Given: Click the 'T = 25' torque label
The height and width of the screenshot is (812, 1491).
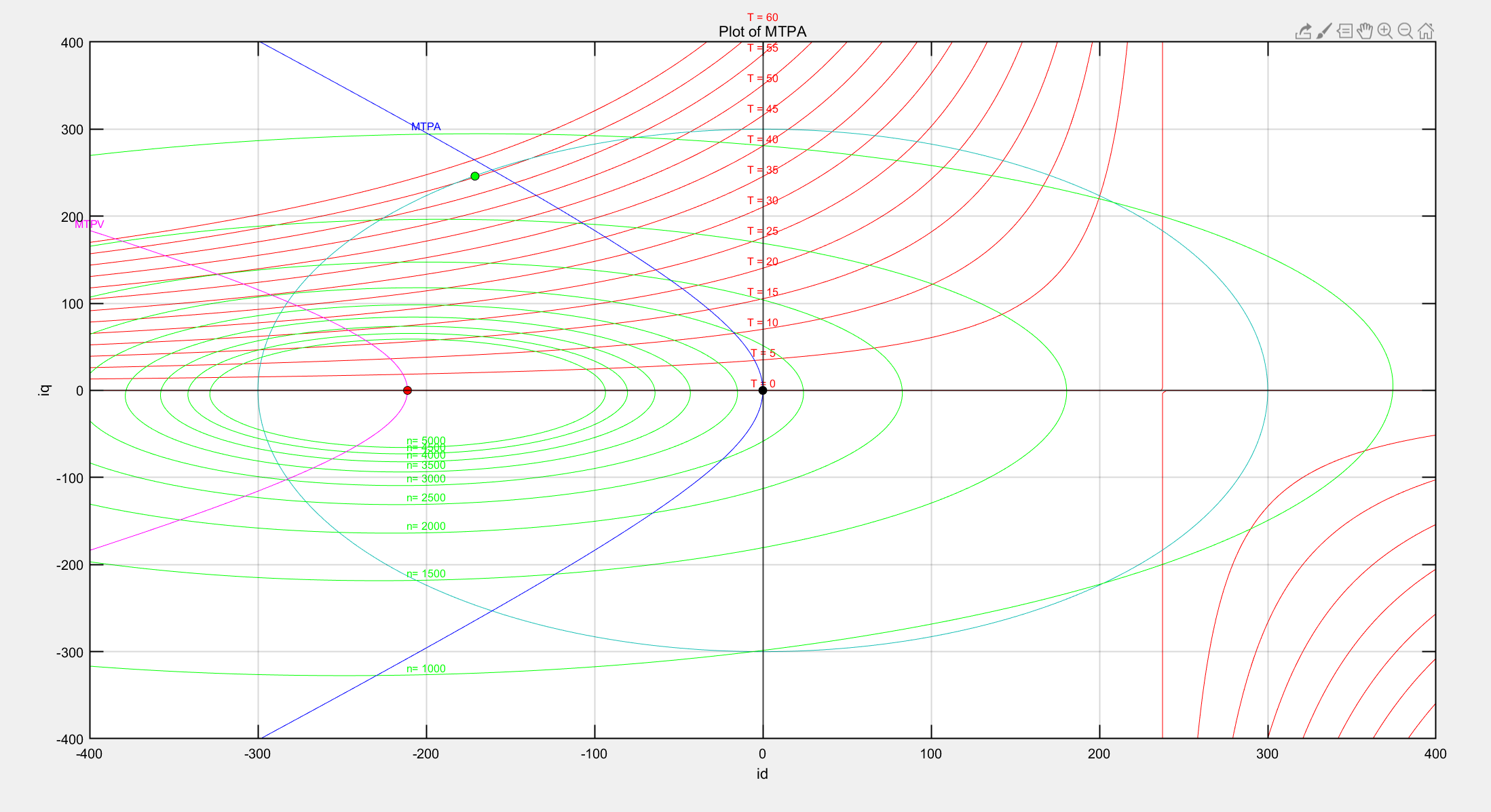Looking at the screenshot, I should [x=763, y=231].
